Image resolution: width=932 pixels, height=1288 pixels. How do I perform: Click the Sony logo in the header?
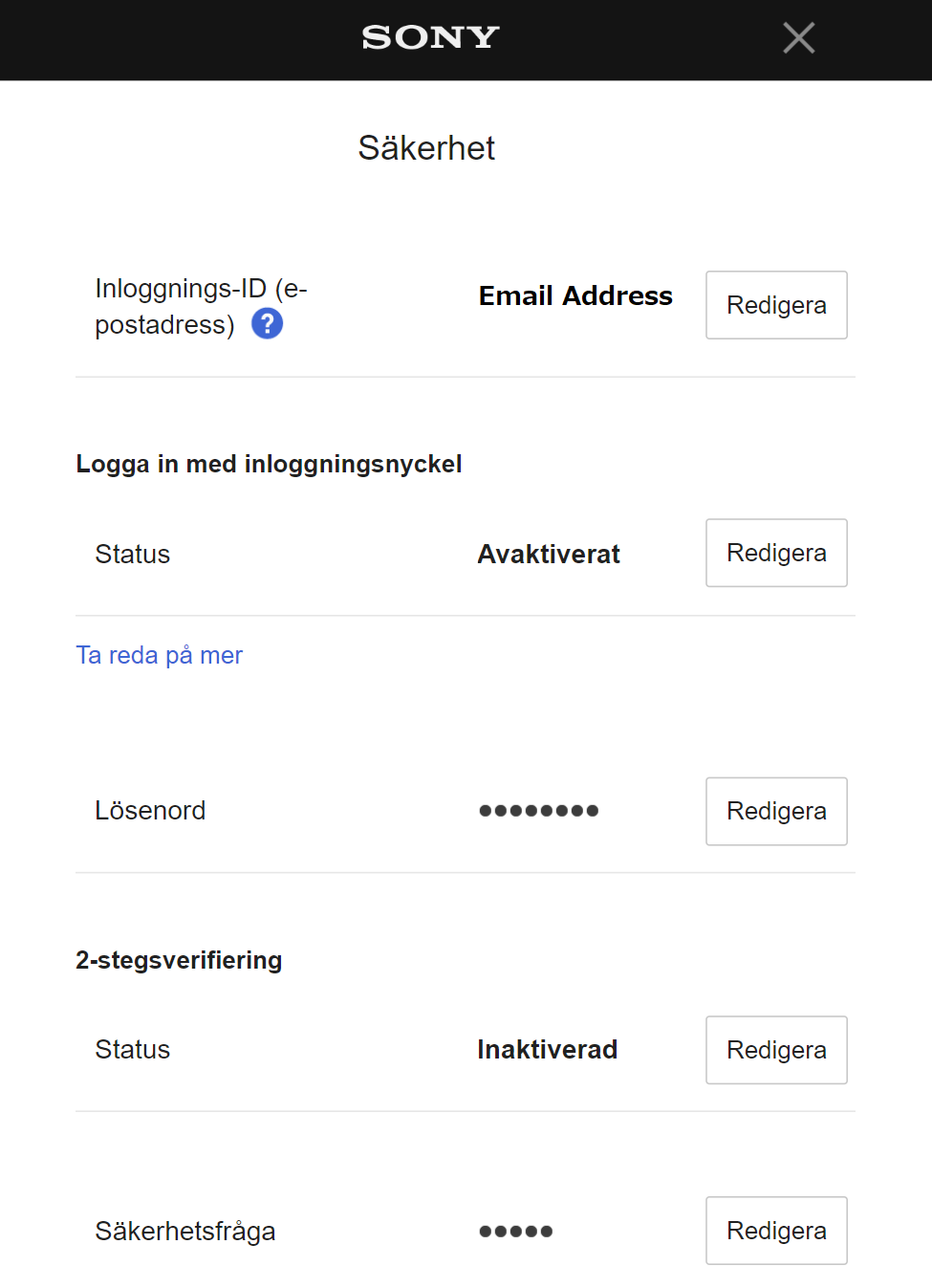coord(430,37)
